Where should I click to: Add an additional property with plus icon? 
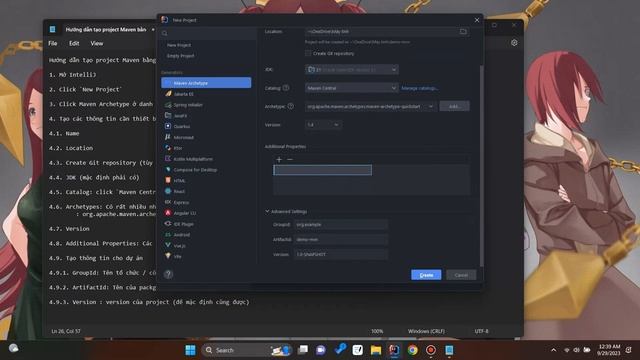(x=279, y=159)
